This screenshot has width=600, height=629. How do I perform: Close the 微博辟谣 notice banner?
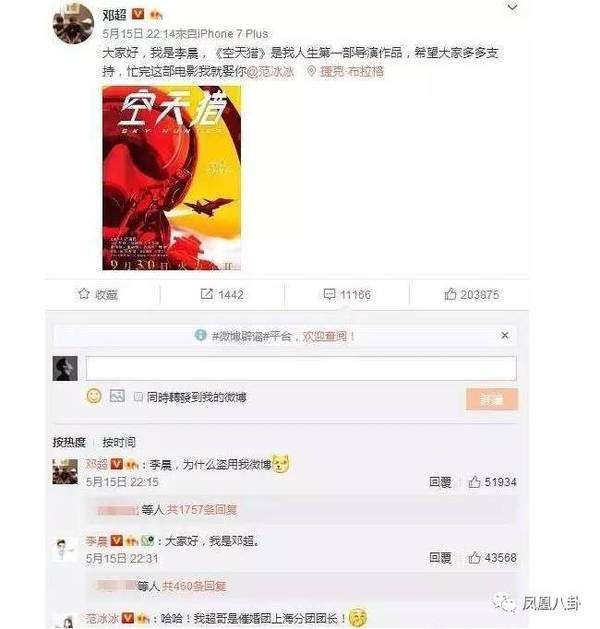coord(505,335)
